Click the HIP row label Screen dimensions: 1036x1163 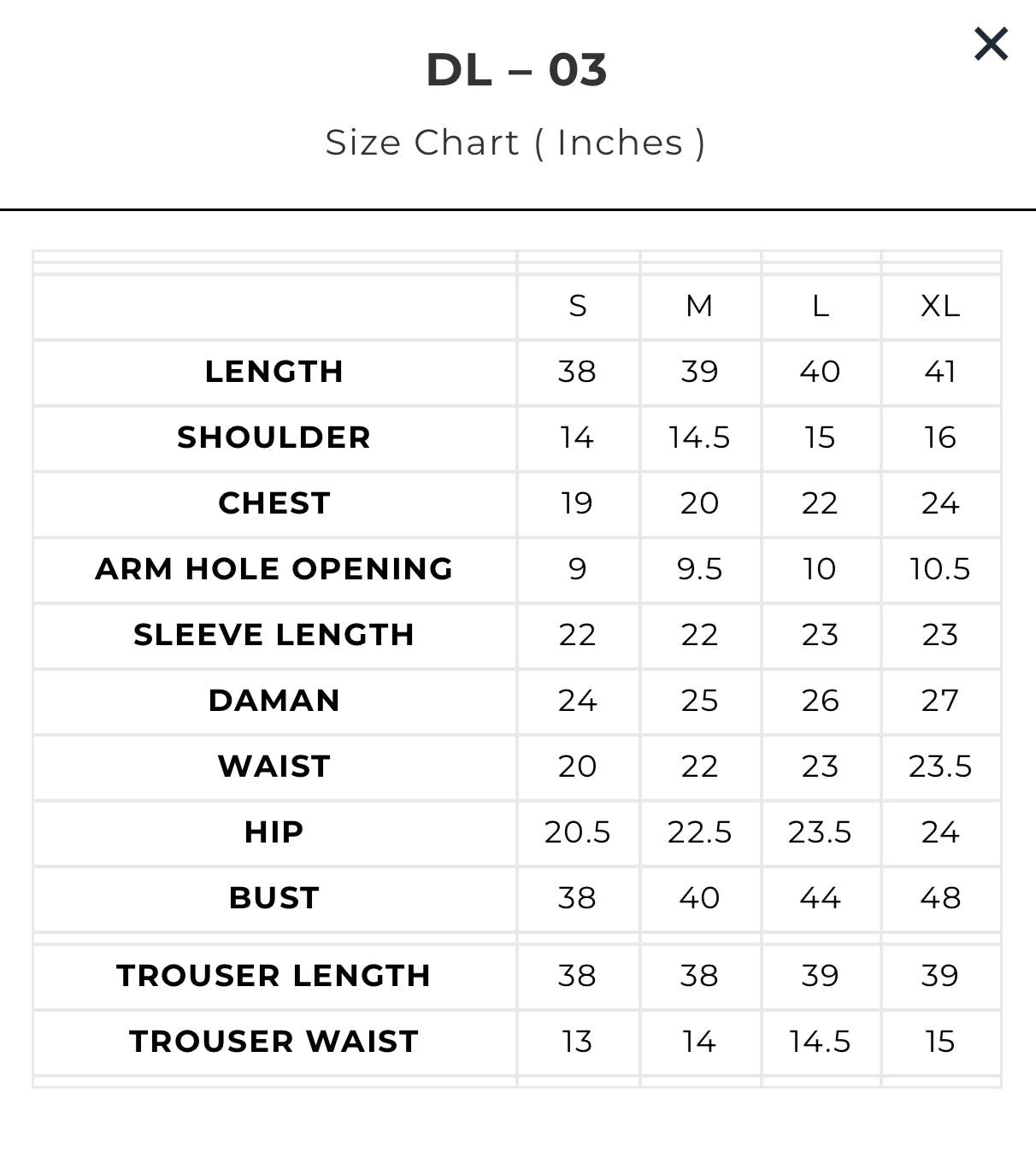(274, 832)
